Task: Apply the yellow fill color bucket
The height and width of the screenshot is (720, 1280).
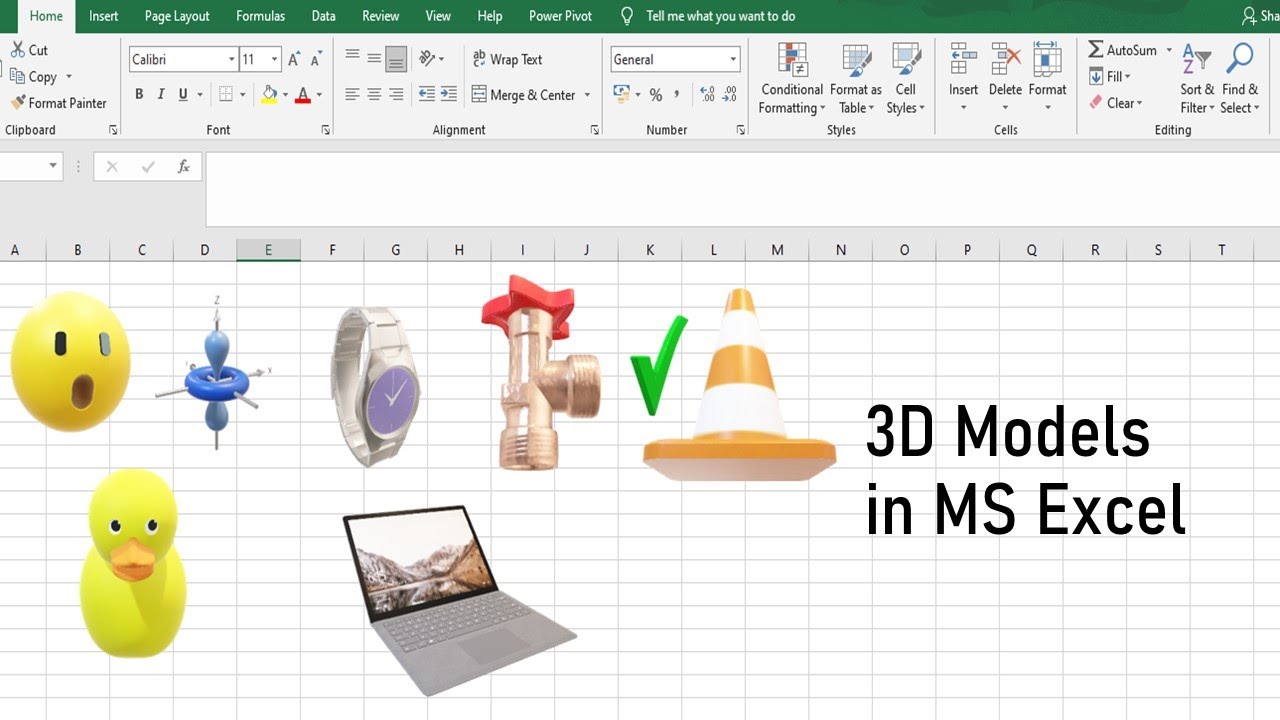Action: tap(268, 95)
